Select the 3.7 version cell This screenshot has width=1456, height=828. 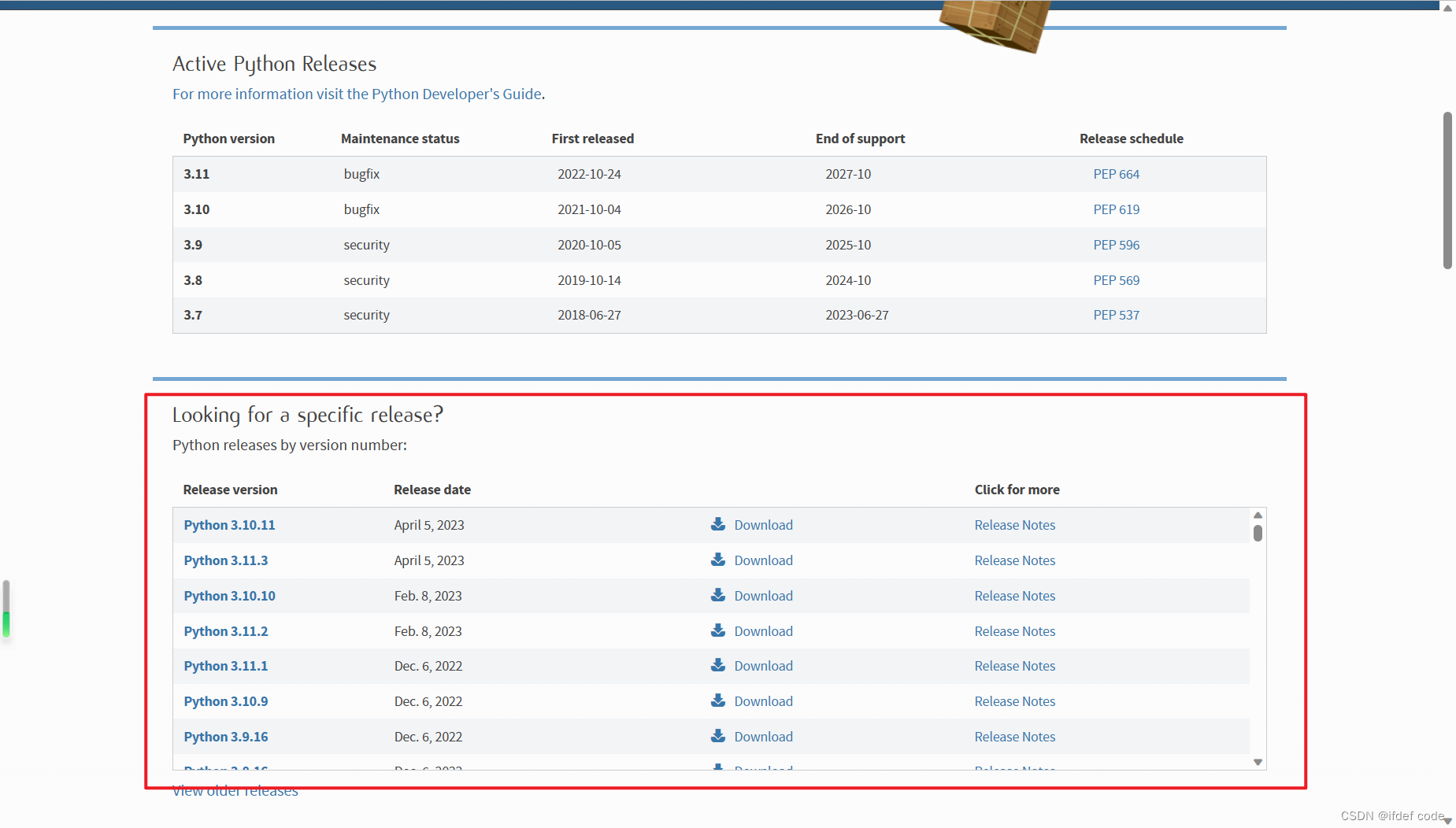point(193,315)
